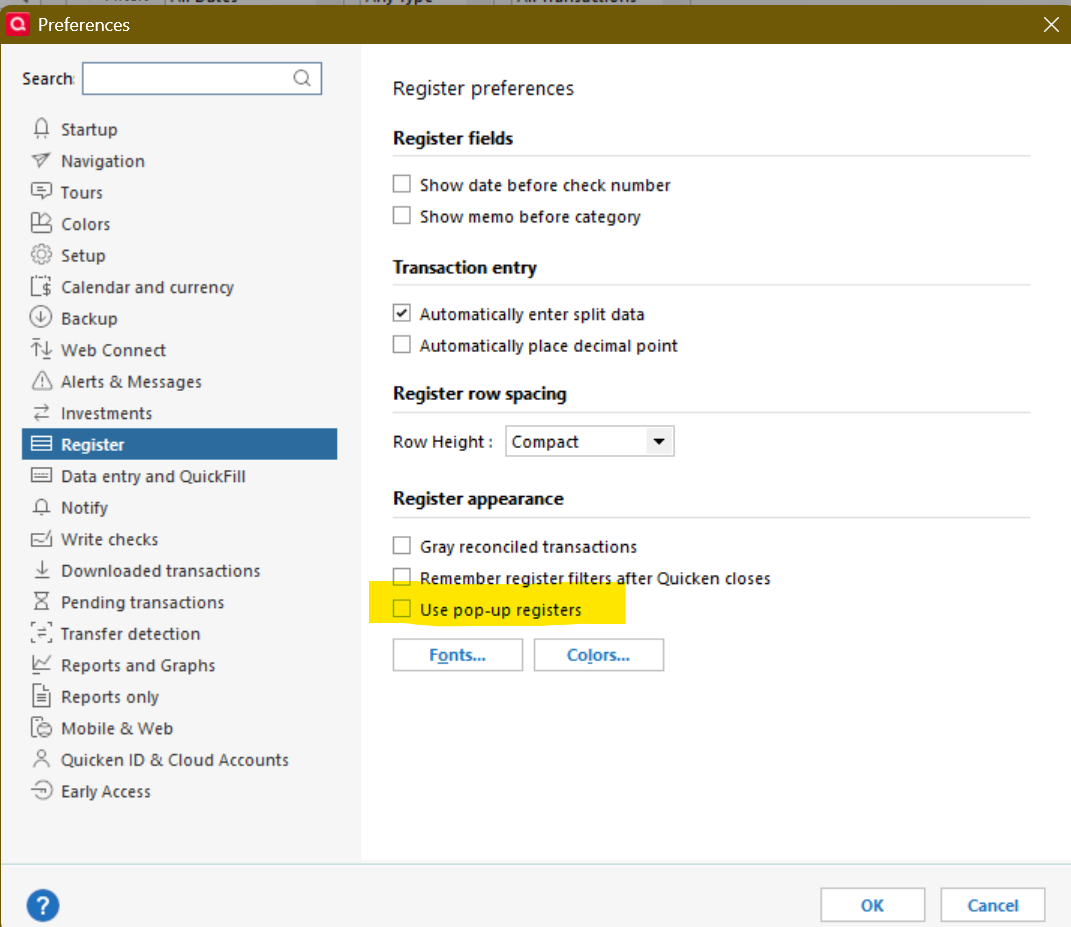Click the Write checks pen icon
1071x927 pixels.
pos(41,538)
